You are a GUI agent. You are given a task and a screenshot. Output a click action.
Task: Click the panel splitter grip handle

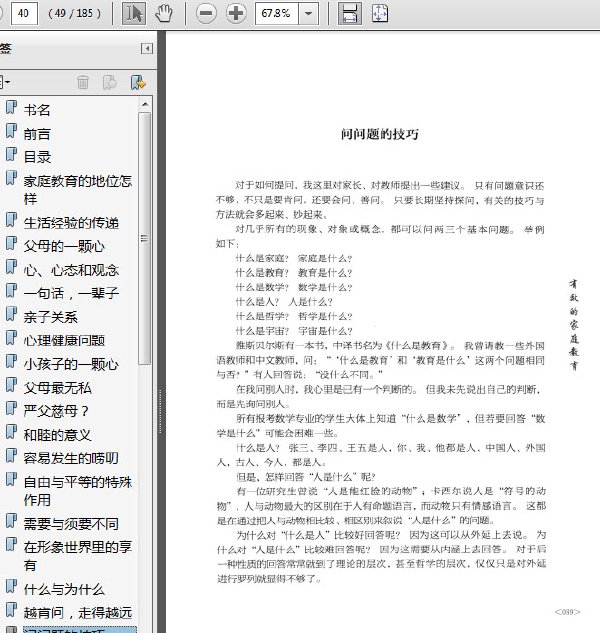tap(160, 412)
